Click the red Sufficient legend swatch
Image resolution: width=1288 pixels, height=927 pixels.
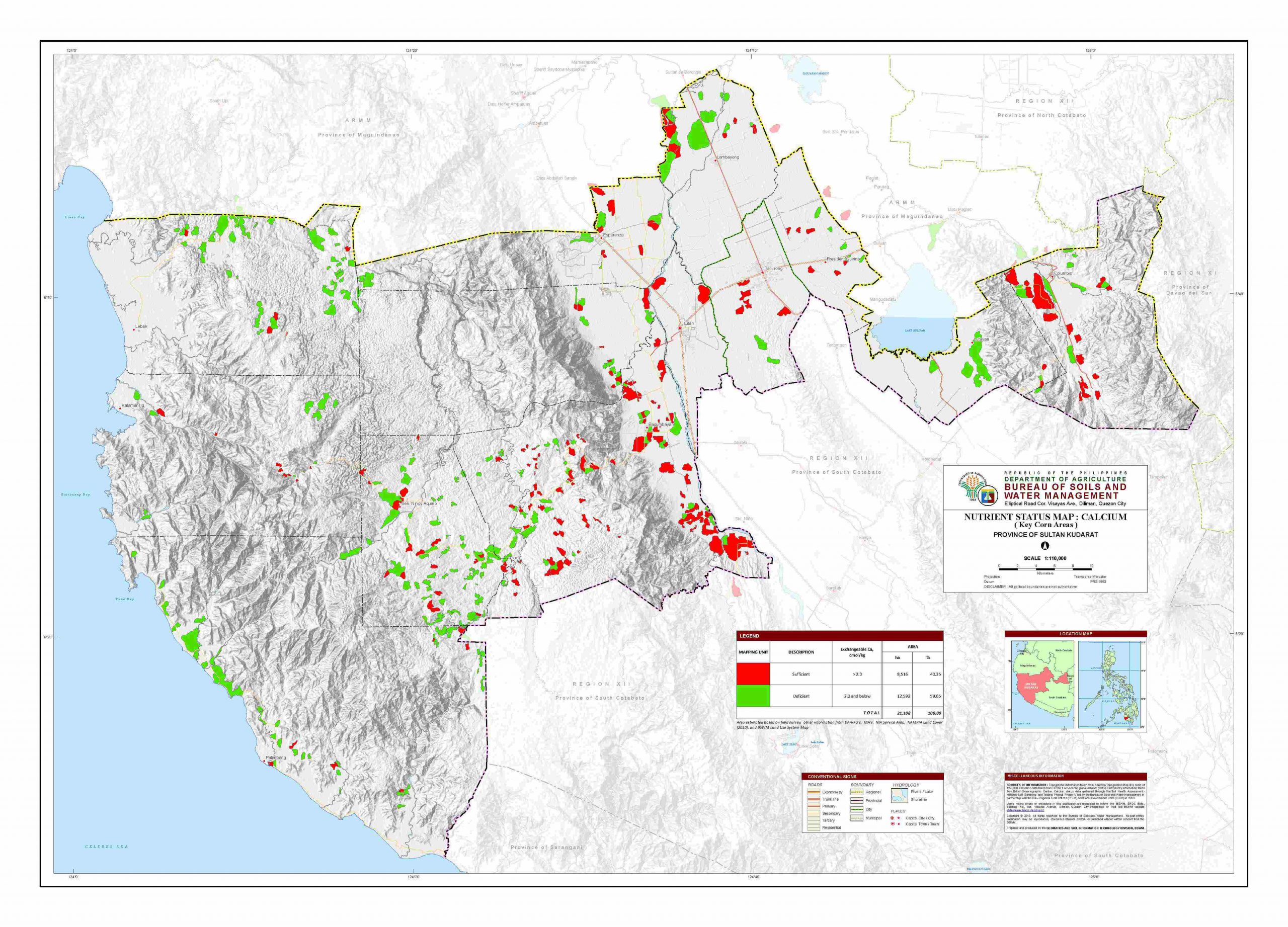(x=754, y=674)
